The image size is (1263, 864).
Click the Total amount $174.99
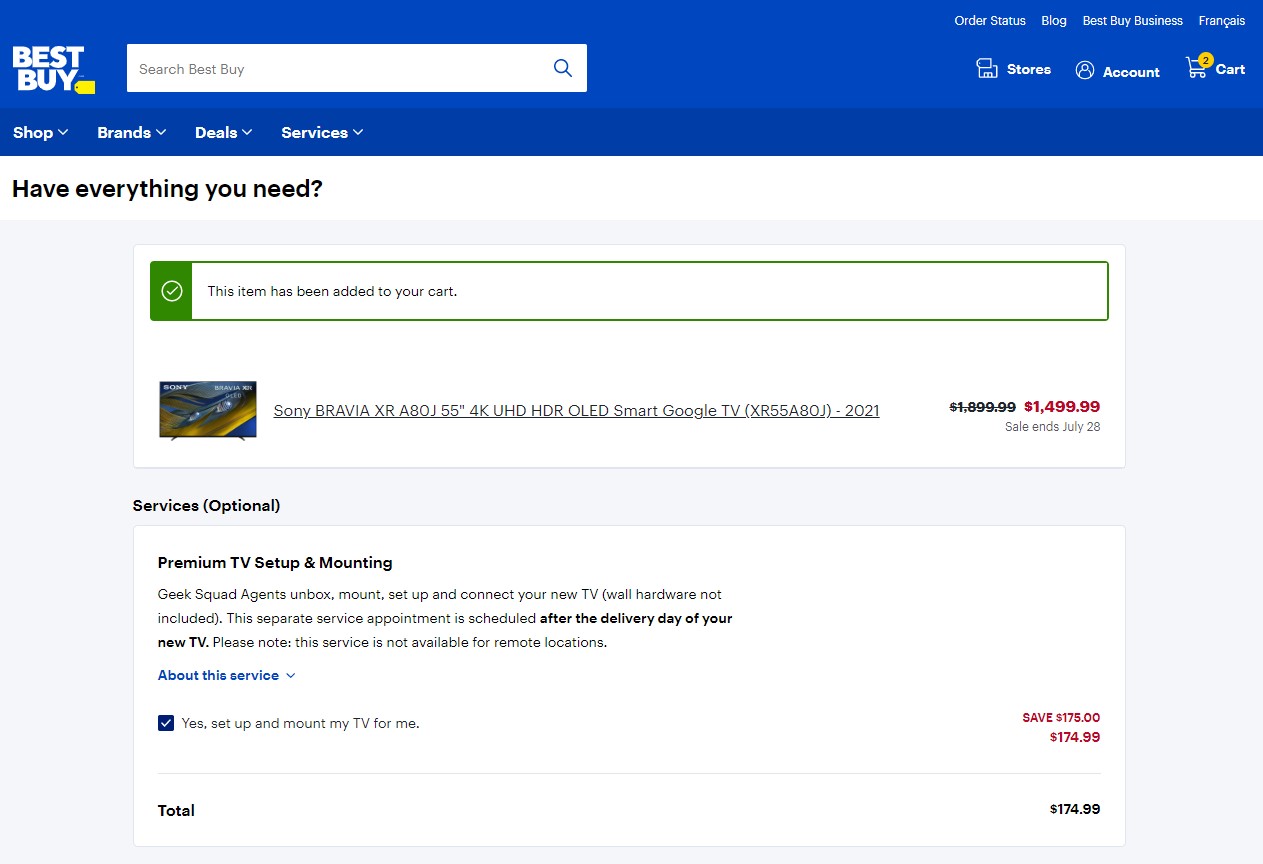click(x=1075, y=809)
